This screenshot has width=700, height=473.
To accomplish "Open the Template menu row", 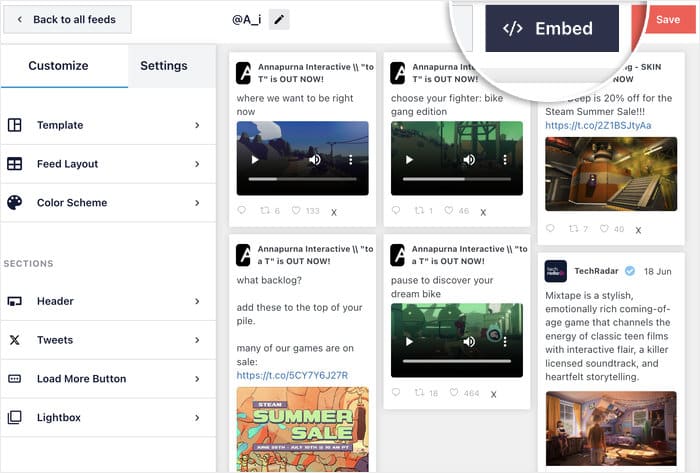I will point(108,125).
